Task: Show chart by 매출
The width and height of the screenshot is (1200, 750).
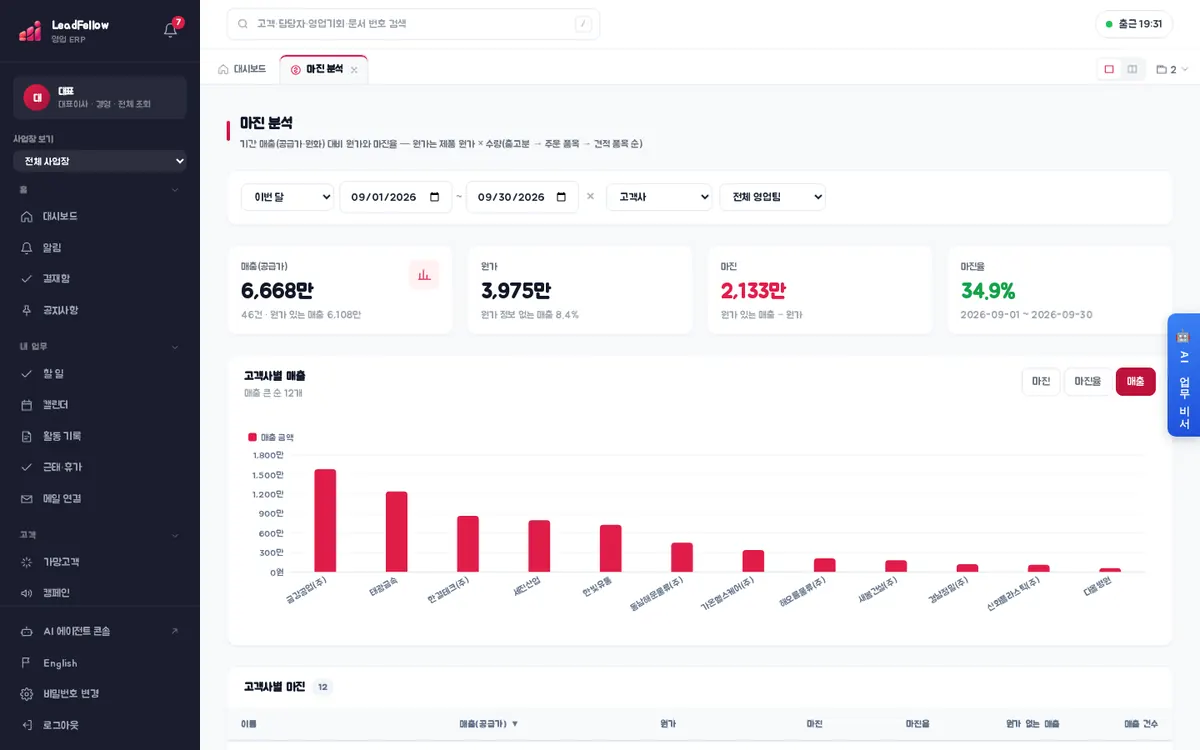Action: pos(1136,382)
